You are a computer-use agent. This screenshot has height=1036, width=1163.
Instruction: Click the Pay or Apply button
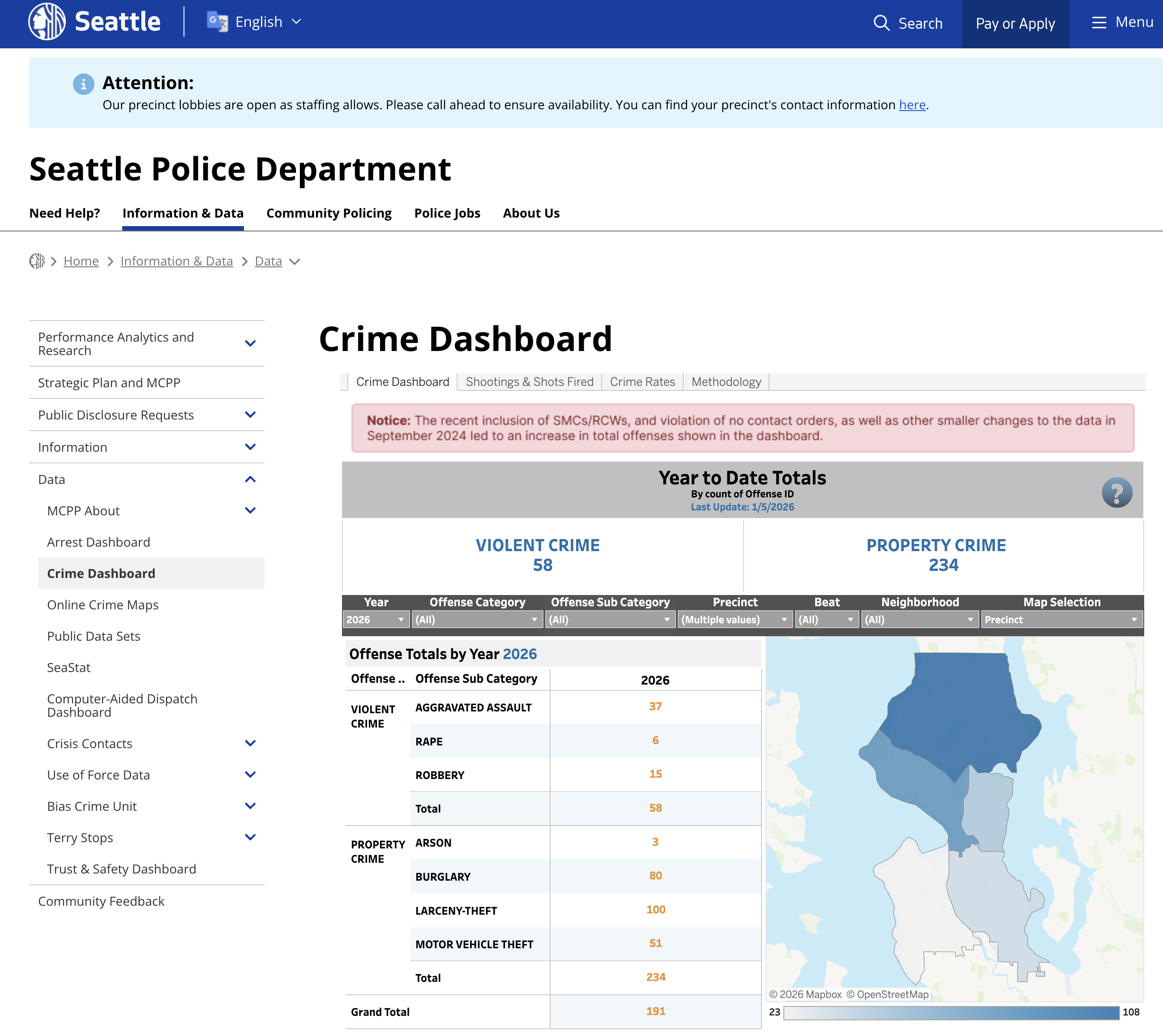tap(1015, 23)
